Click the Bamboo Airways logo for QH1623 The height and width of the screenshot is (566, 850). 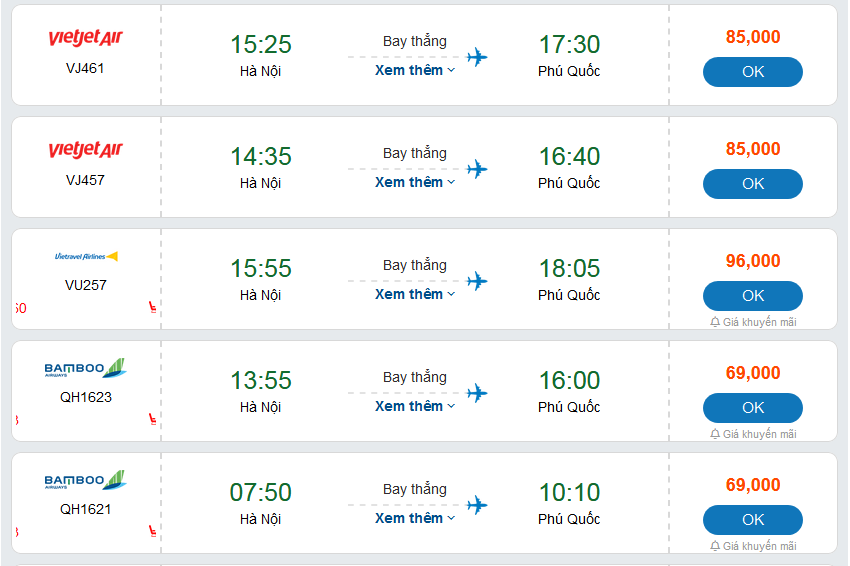point(85,369)
